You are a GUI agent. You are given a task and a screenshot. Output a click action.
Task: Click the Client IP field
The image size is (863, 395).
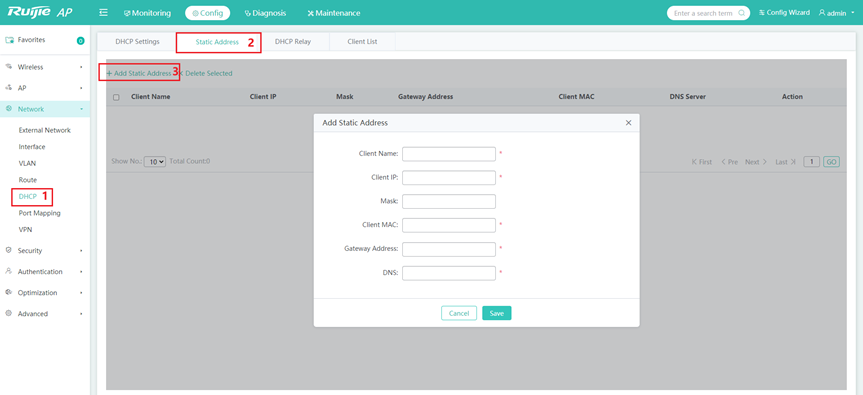(449, 178)
